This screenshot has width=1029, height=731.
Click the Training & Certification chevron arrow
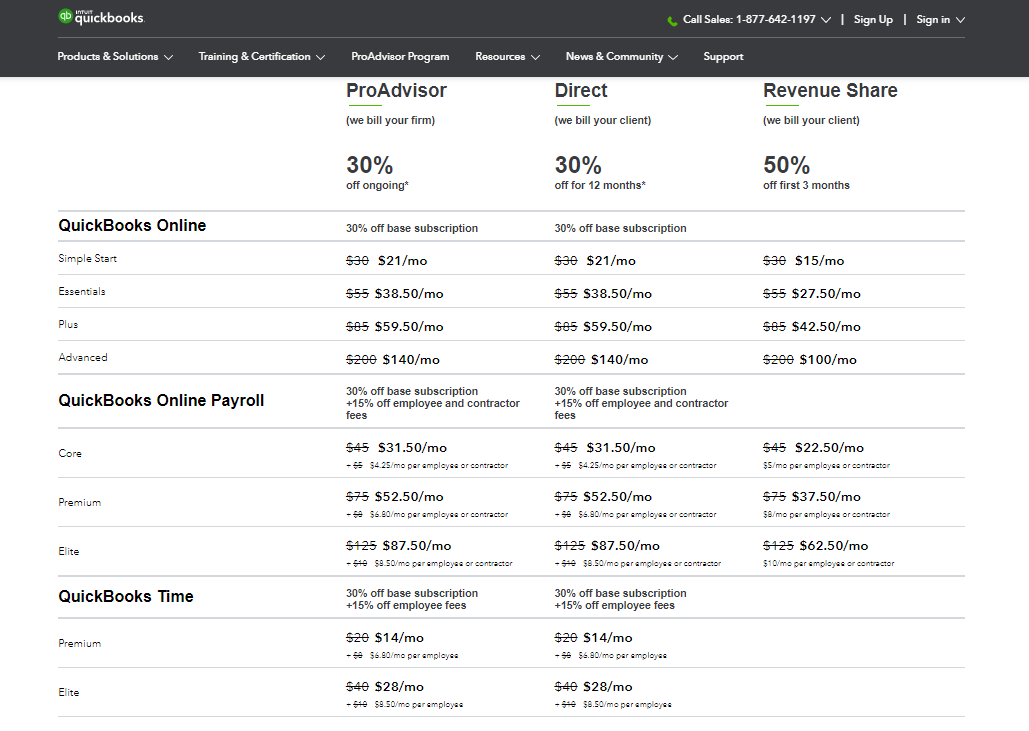click(320, 58)
